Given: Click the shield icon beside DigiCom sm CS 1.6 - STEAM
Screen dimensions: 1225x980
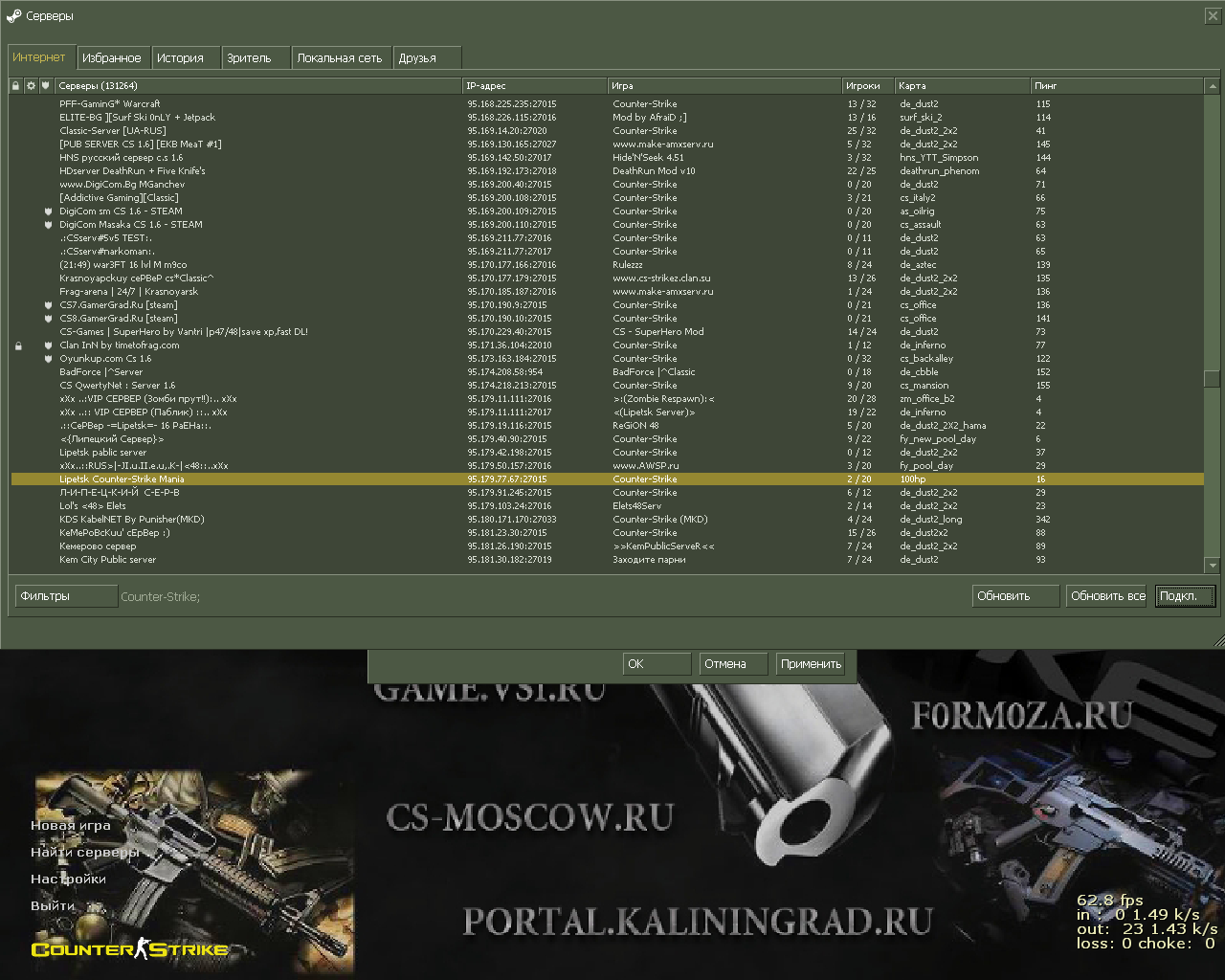Looking at the screenshot, I should click(49, 212).
